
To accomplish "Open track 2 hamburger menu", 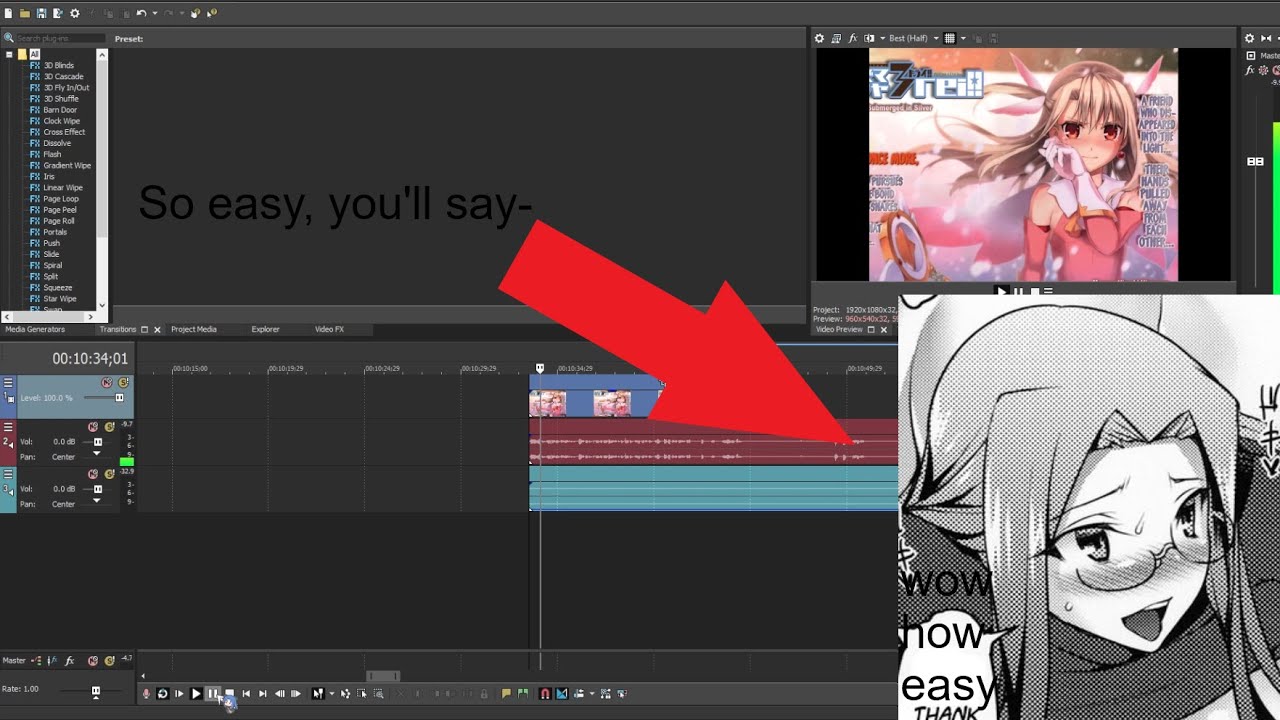I will coord(8,426).
